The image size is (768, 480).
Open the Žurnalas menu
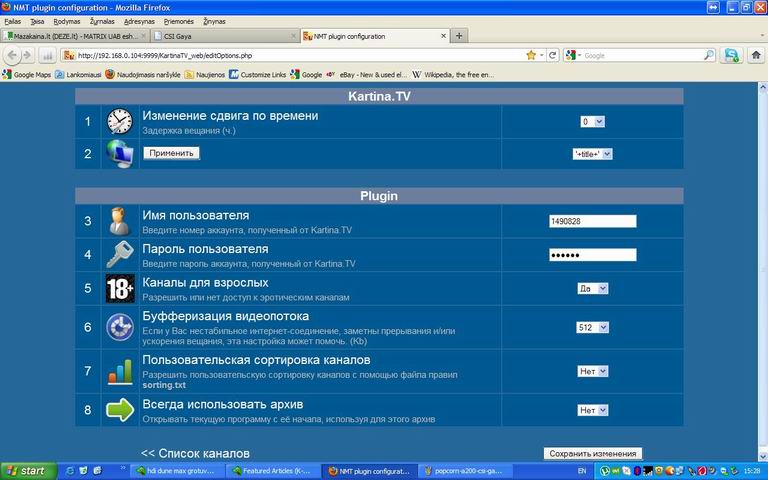click(102, 22)
